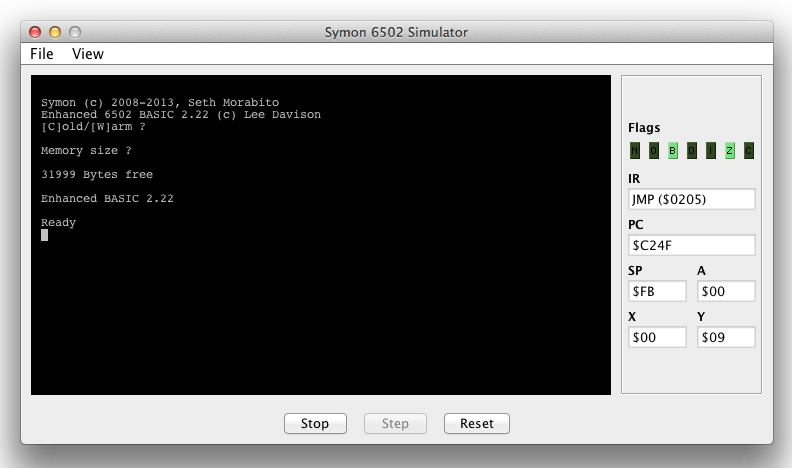792x468 pixels.
Task: Click the 'Ready' prompt text
Action: pyautogui.click(x=58, y=223)
